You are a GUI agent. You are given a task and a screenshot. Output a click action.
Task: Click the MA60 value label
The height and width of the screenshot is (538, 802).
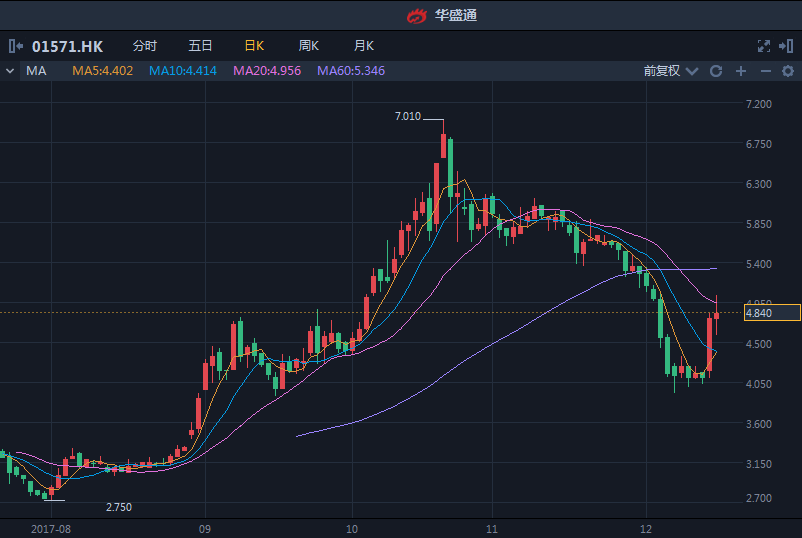coord(351,71)
